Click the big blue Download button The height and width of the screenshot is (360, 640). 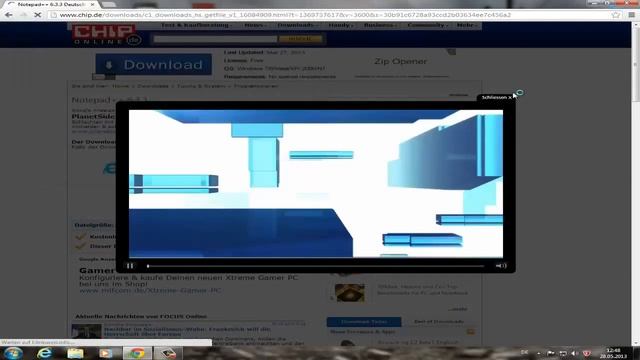[153, 64]
